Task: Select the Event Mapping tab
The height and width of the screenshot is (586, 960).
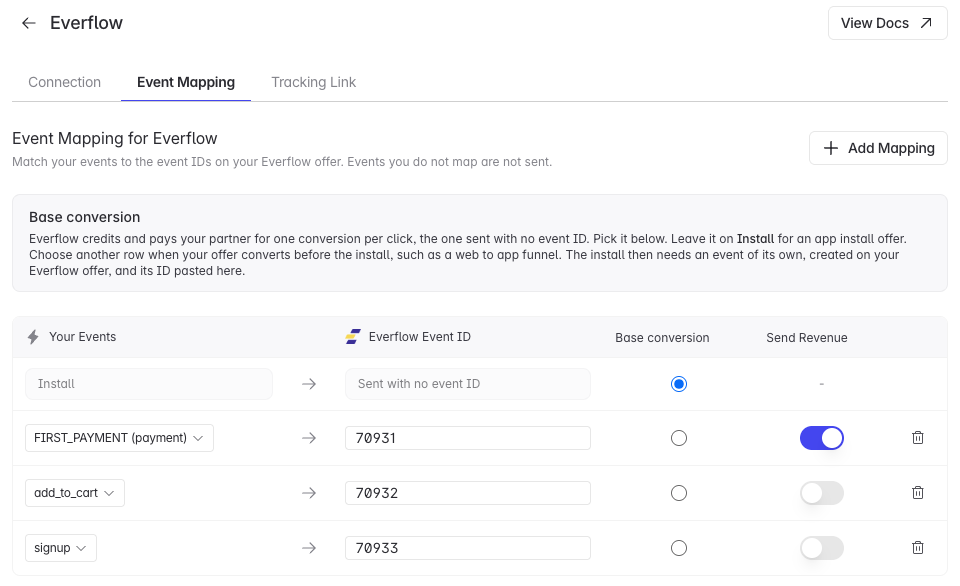Action: point(186,82)
